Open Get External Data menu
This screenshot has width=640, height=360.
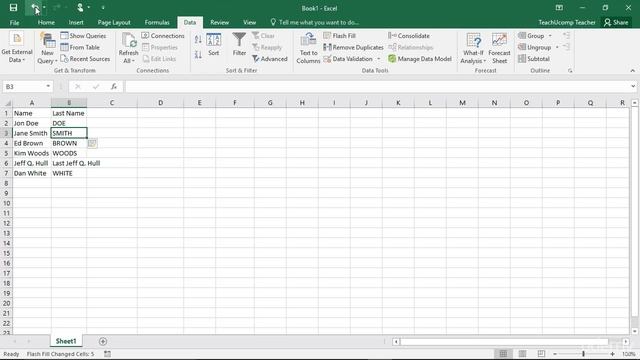[x=17, y=48]
